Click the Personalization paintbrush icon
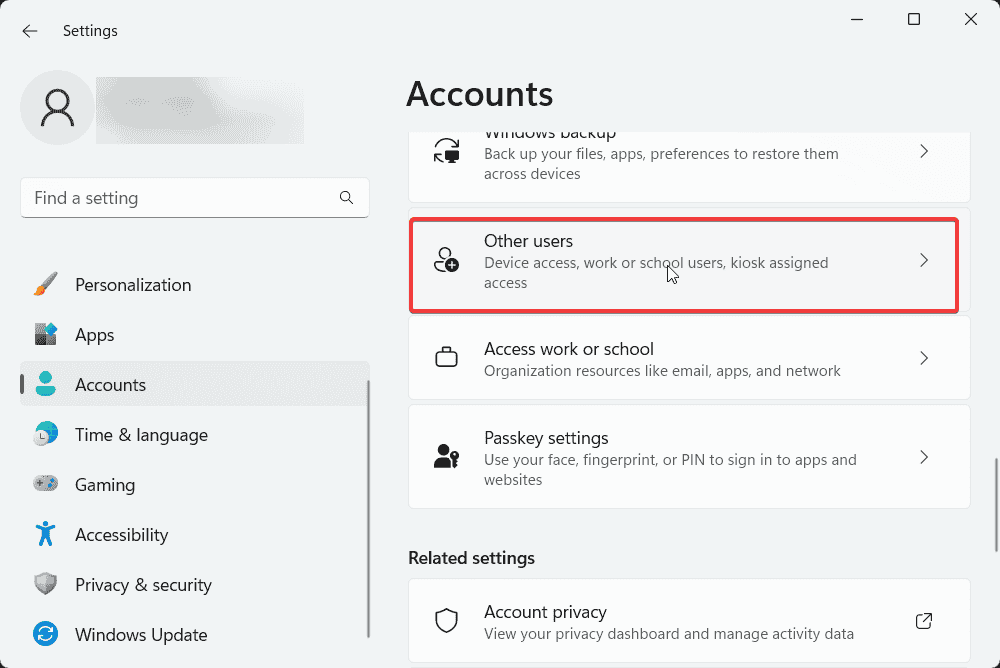The image size is (1000, 668). [x=45, y=285]
